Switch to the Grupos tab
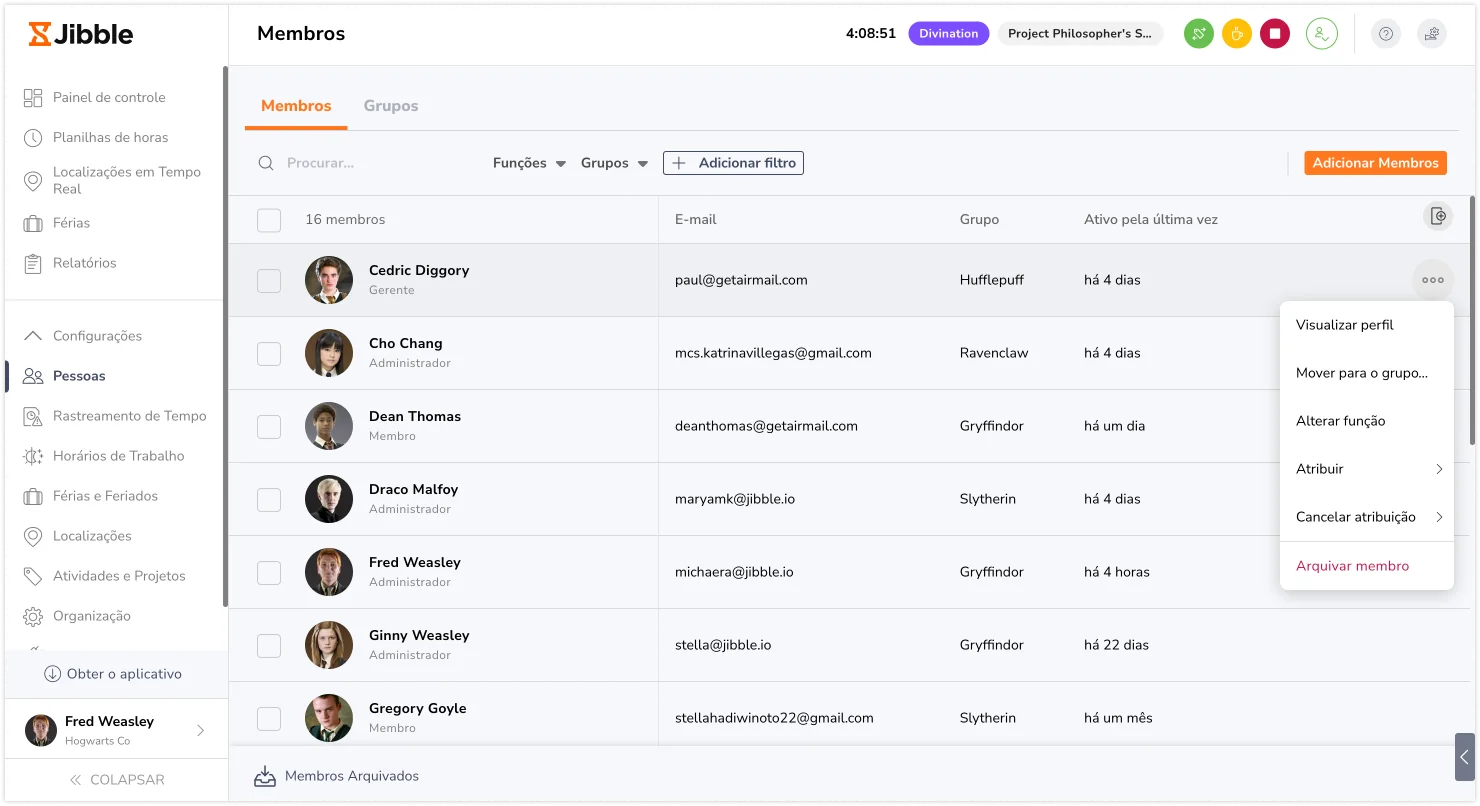Image resolution: width=1480 pixels, height=806 pixels. [x=391, y=106]
